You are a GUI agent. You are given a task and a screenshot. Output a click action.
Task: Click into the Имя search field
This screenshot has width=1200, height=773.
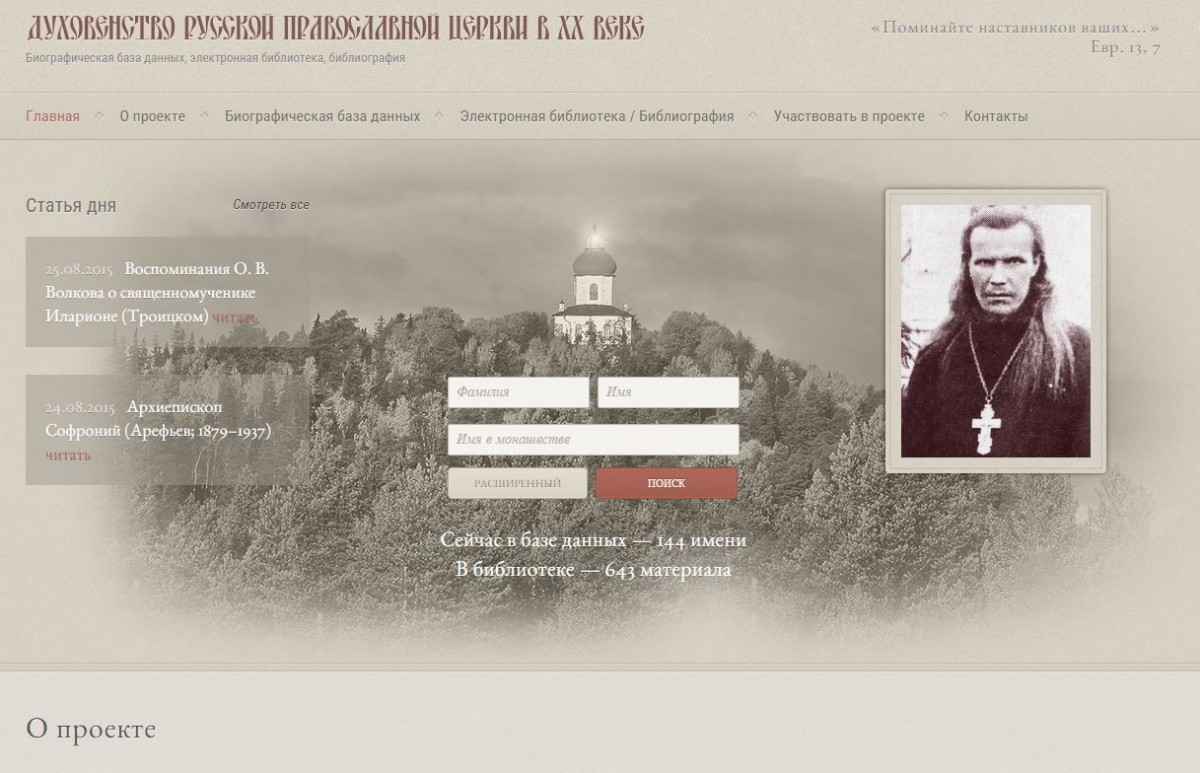pos(668,393)
